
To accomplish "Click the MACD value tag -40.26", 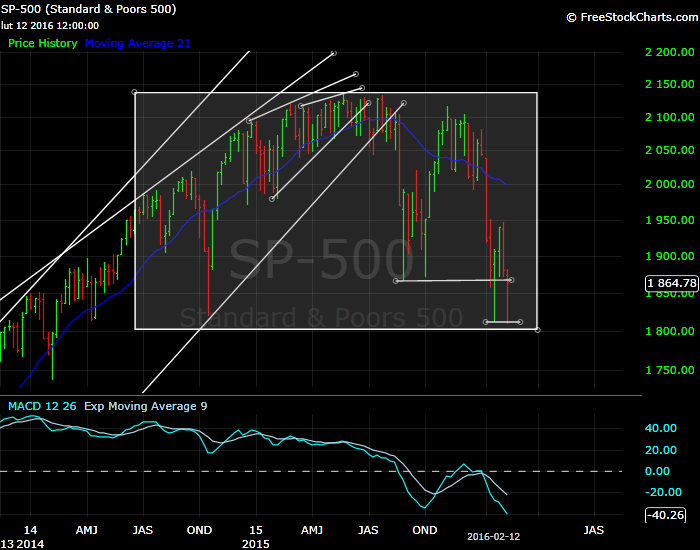I will (665, 515).
